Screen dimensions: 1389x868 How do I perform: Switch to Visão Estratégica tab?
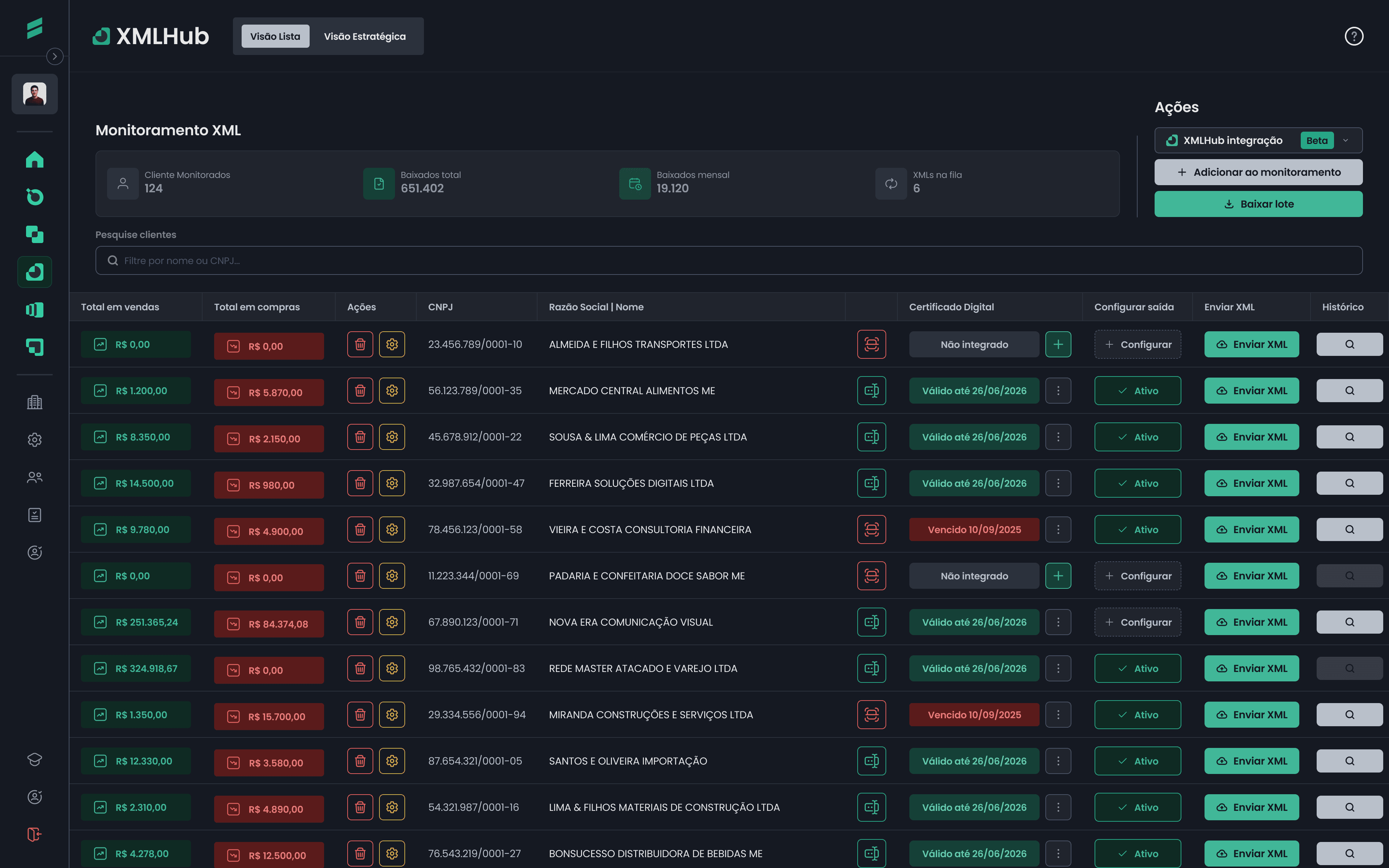click(x=365, y=36)
